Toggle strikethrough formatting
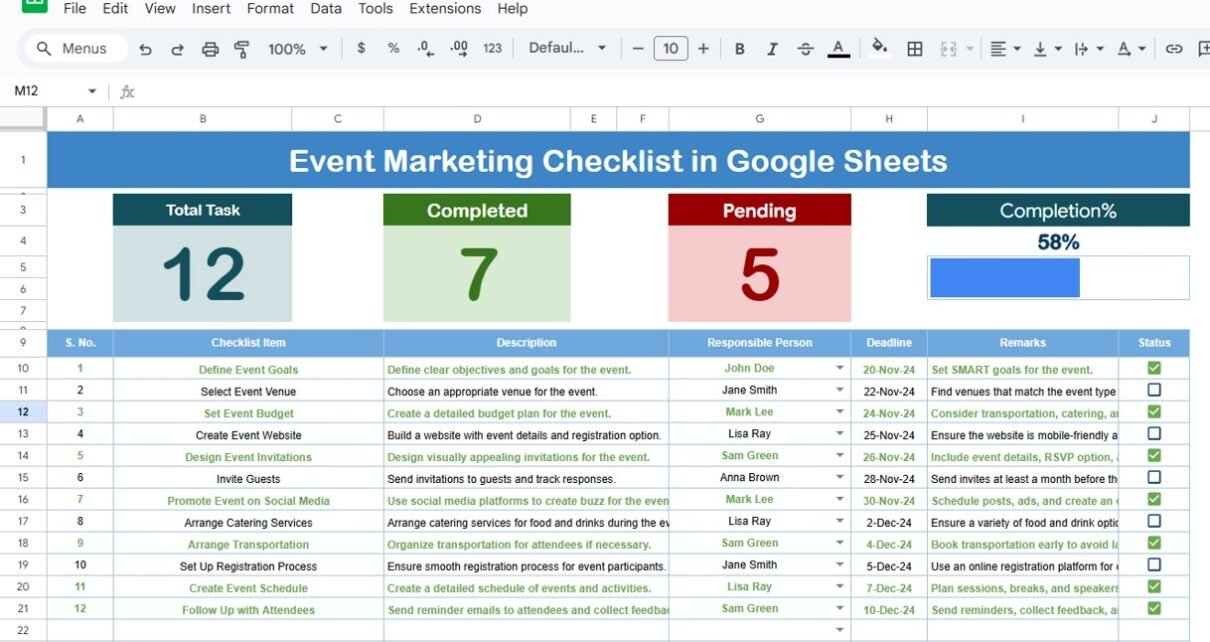1210x642 pixels. click(x=805, y=48)
